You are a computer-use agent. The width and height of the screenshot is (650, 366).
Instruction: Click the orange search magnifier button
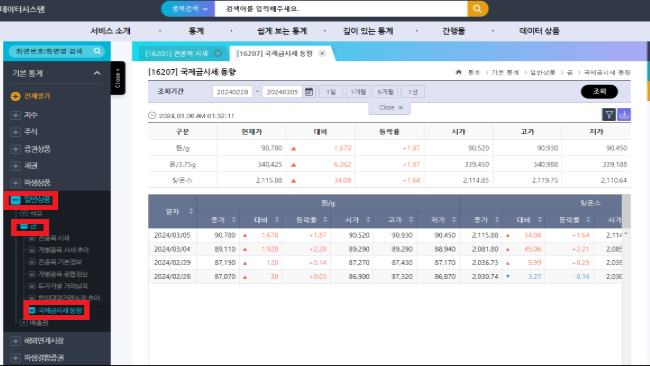click(x=478, y=9)
